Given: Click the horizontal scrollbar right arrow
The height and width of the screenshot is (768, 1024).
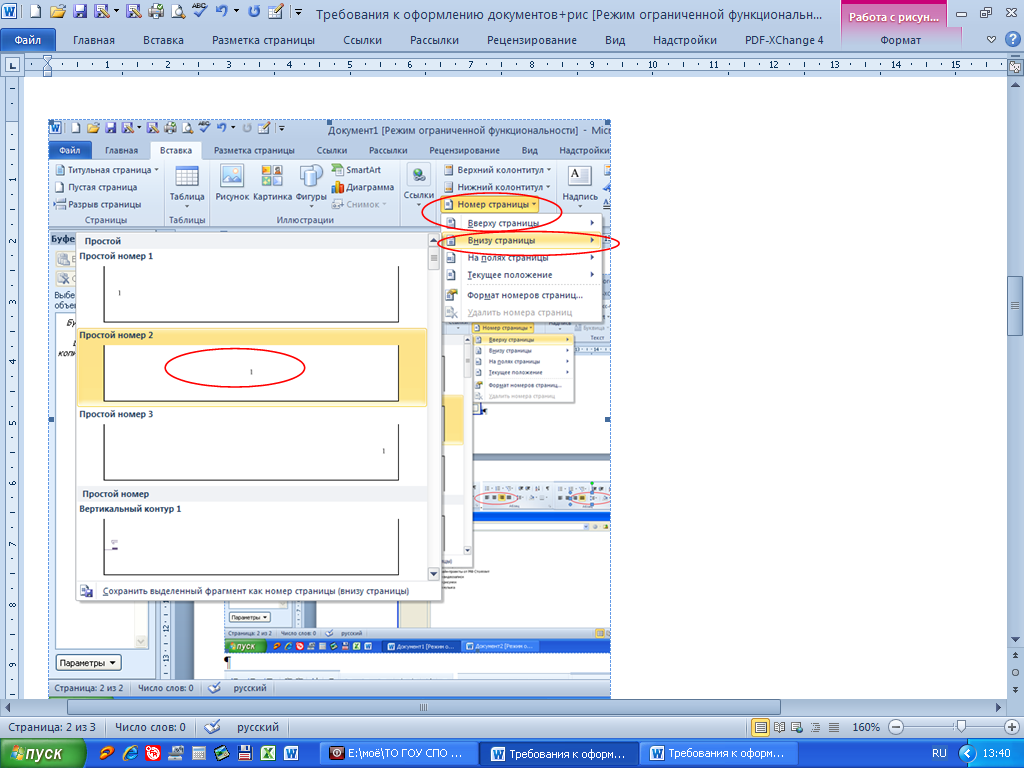Looking at the screenshot, I should pos(998,707).
